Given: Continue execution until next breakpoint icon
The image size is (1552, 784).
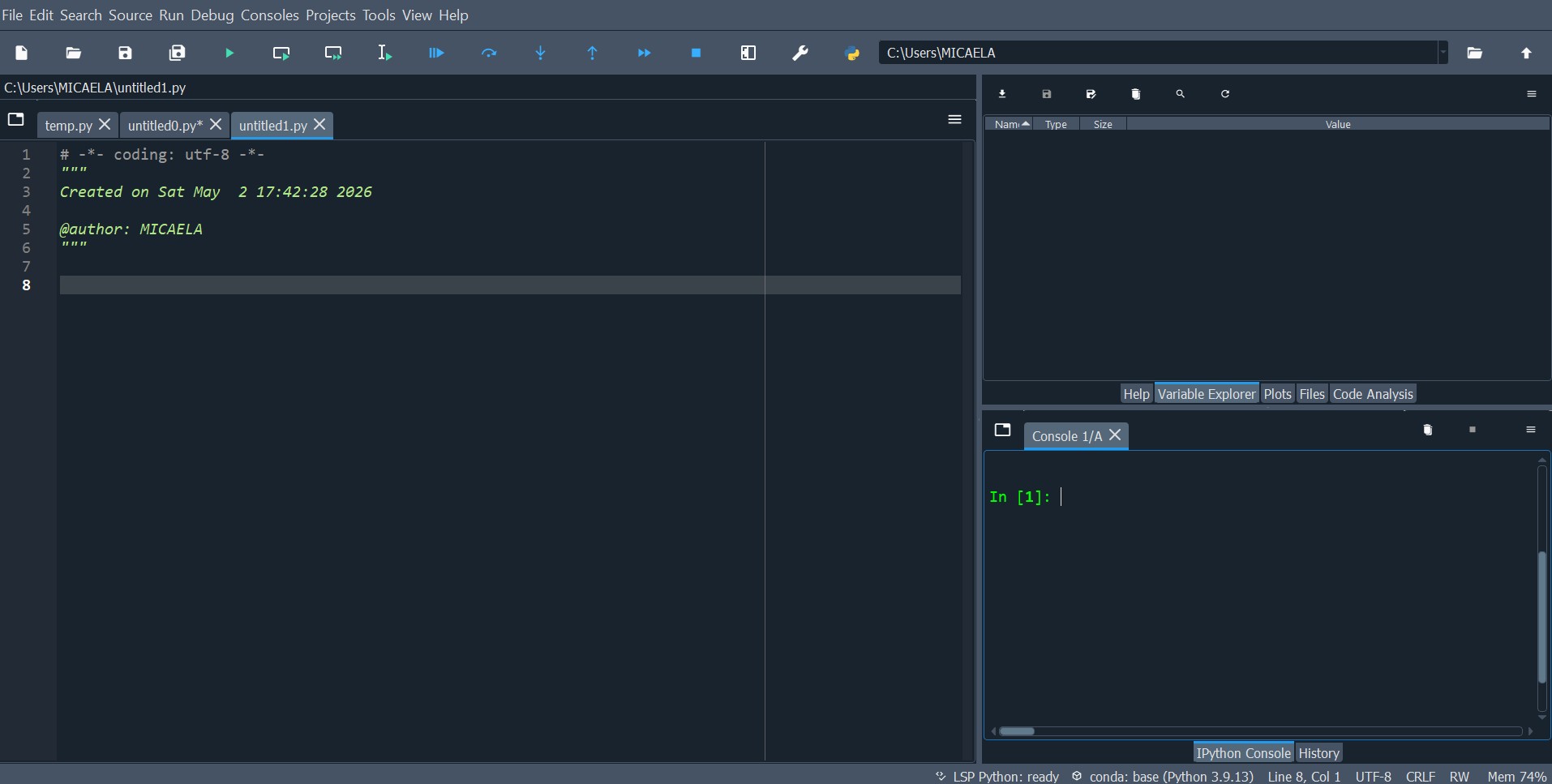Looking at the screenshot, I should pyautogui.click(x=645, y=53).
